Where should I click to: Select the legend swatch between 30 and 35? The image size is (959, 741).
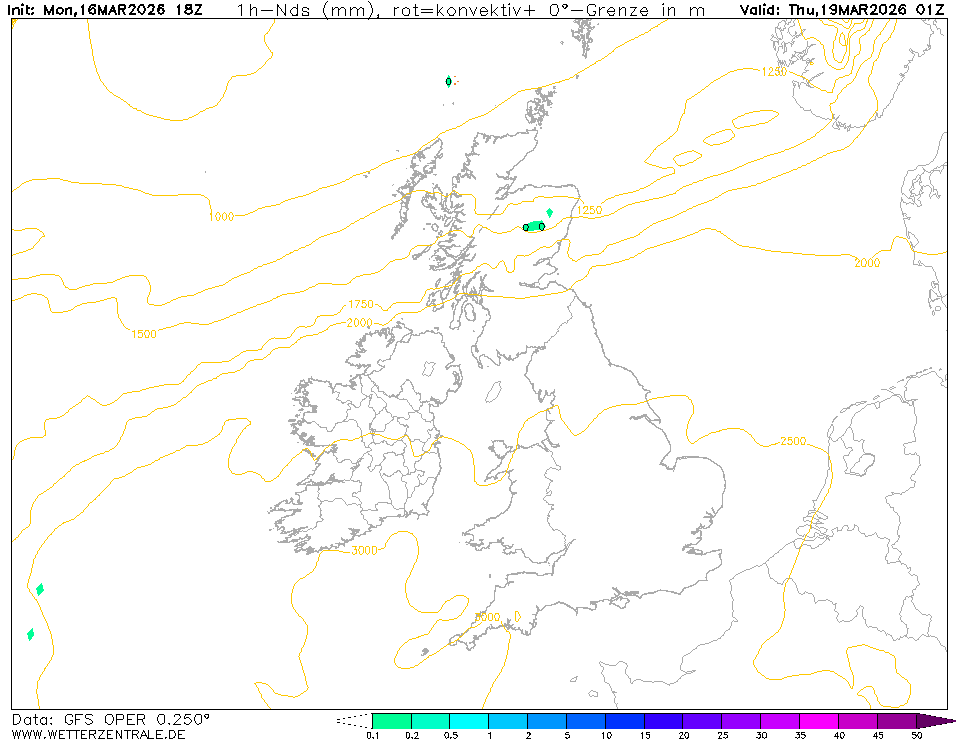point(779,721)
